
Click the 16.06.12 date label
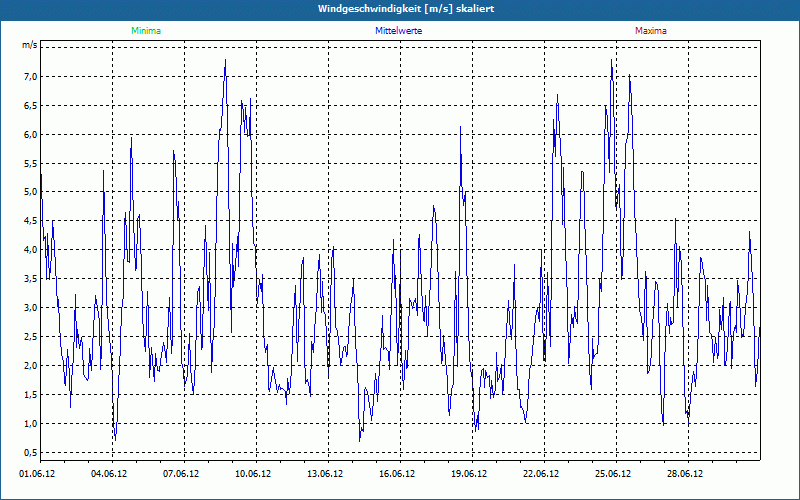point(397,474)
